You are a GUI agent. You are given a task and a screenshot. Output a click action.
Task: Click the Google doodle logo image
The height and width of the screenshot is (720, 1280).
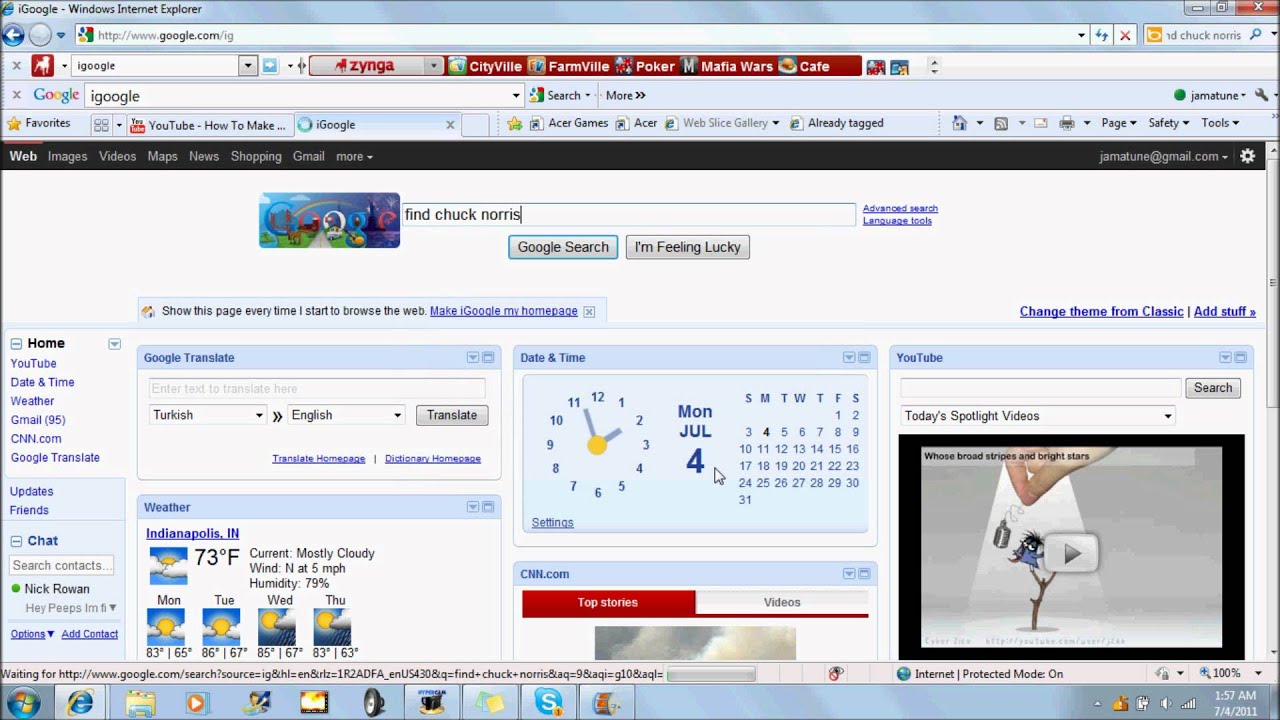[330, 220]
